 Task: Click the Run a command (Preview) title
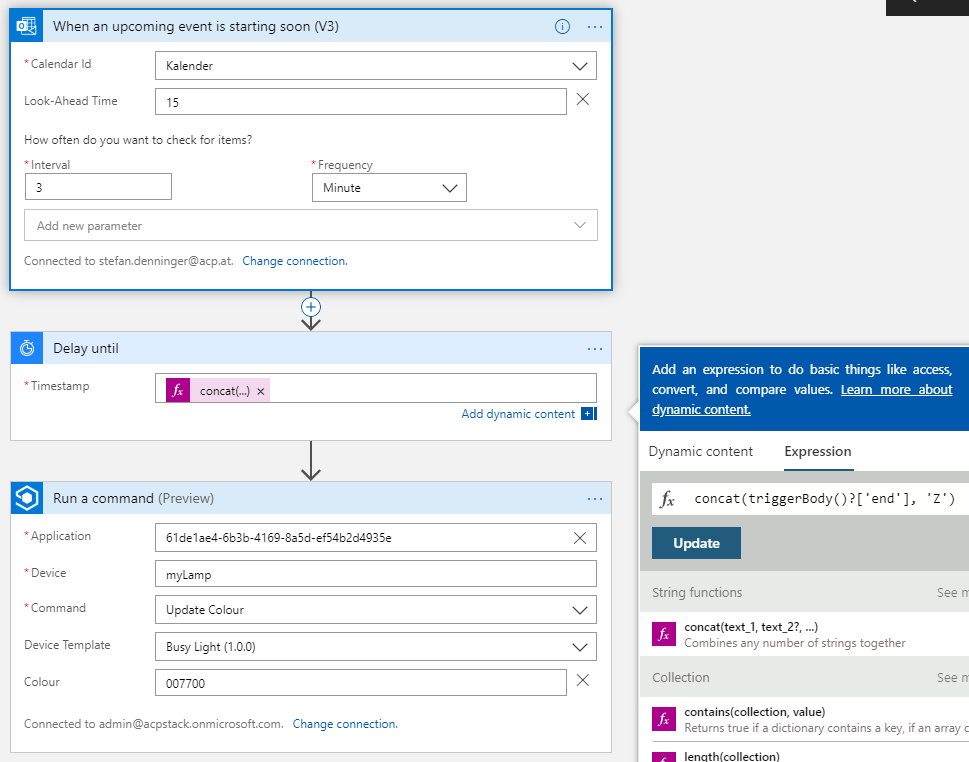[133, 499]
